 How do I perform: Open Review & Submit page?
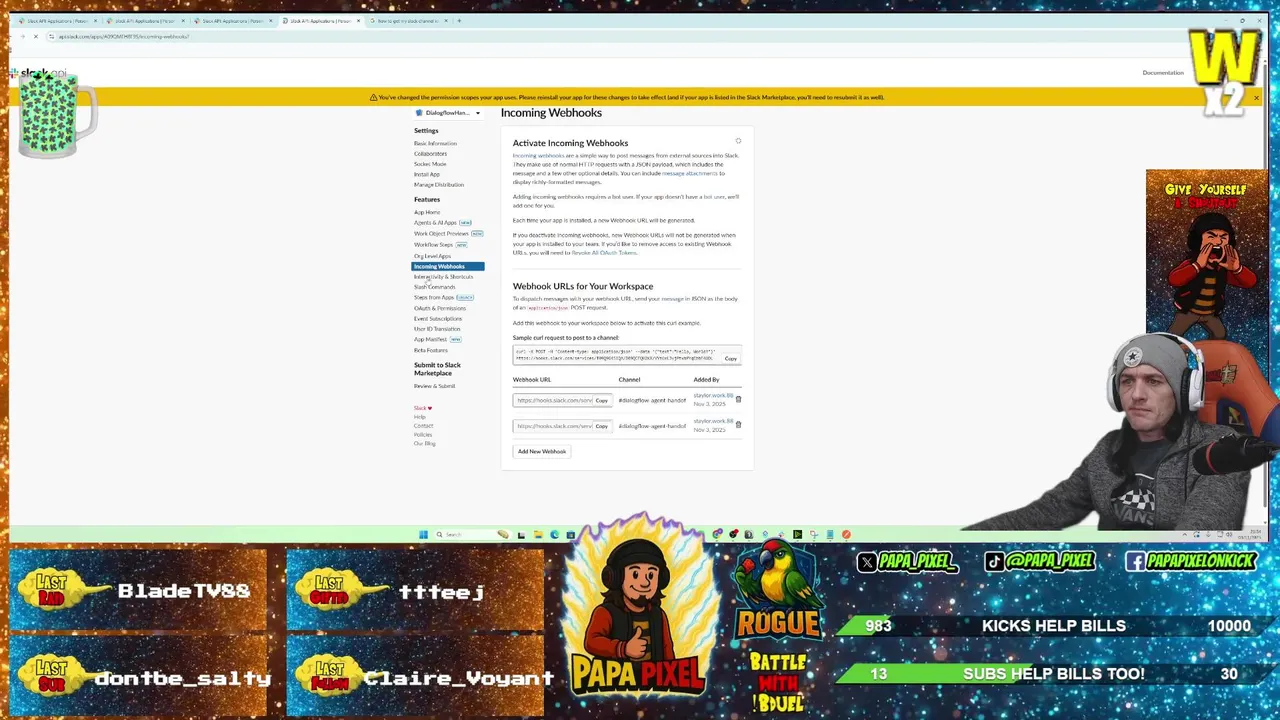pos(434,386)
